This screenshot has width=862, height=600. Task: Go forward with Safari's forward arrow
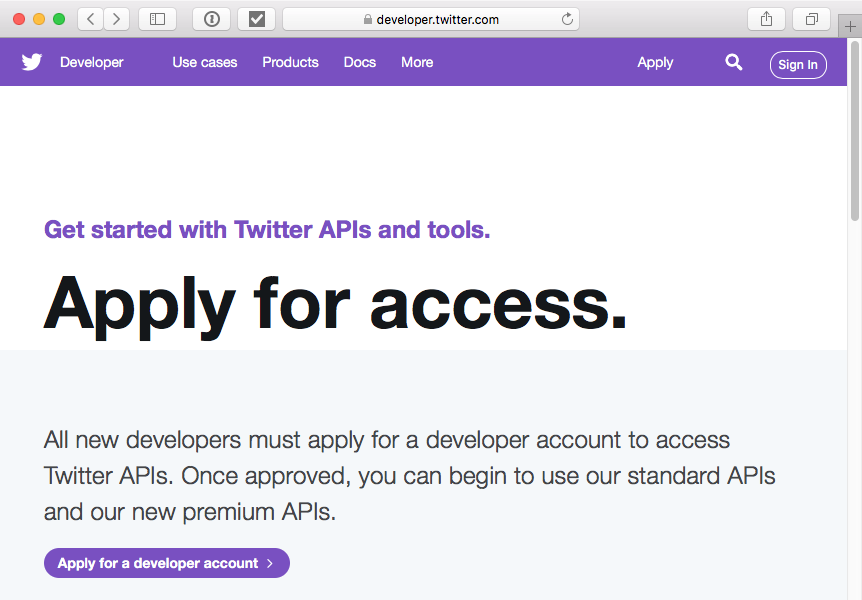[117, 19]
